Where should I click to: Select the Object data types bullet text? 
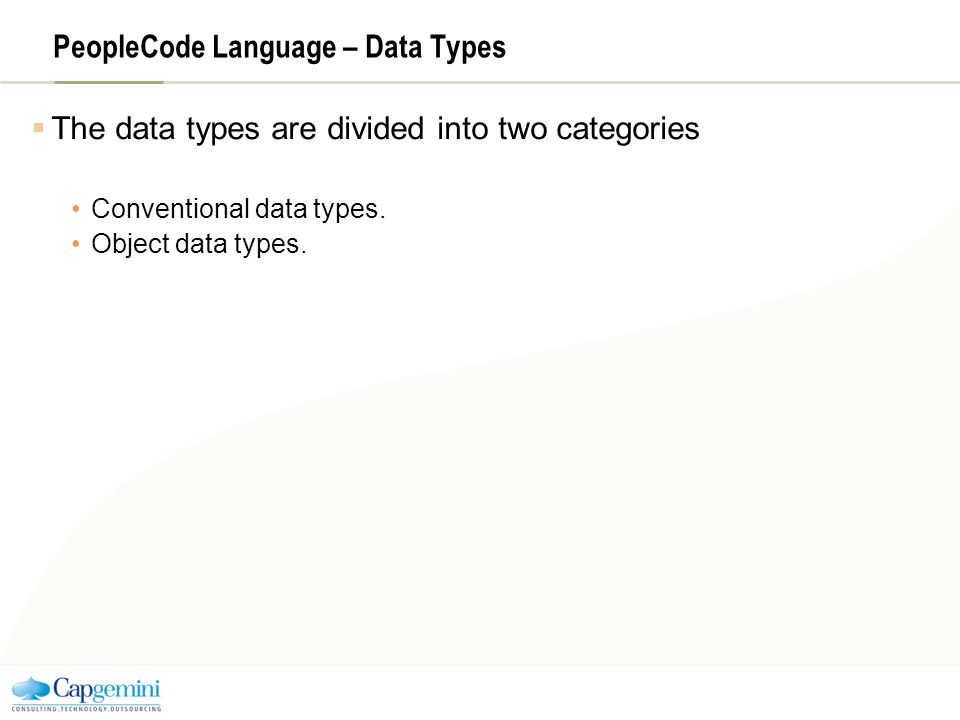coord(198,244)
